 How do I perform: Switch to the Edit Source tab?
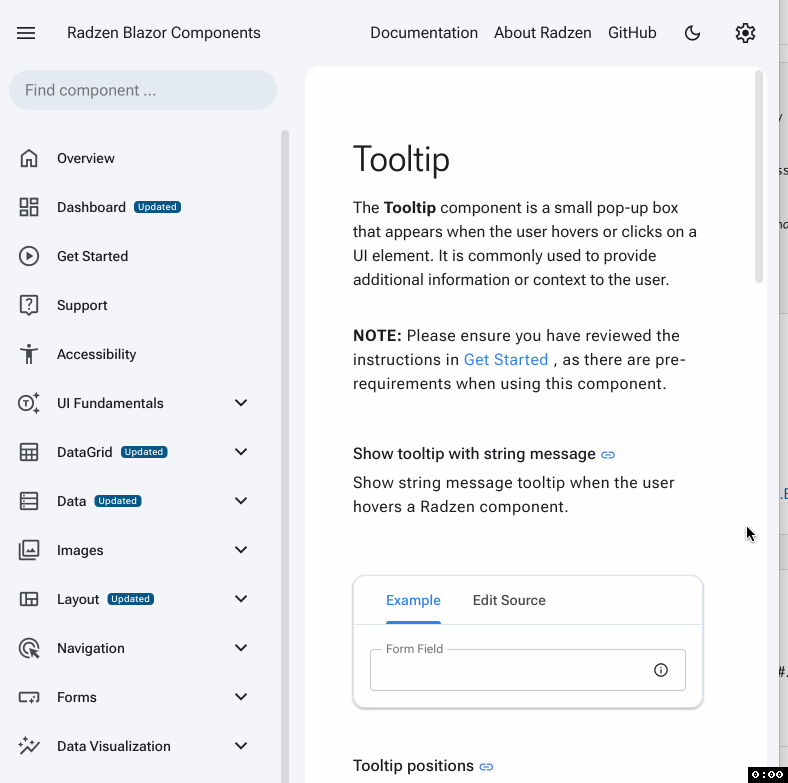pos(509,600)
